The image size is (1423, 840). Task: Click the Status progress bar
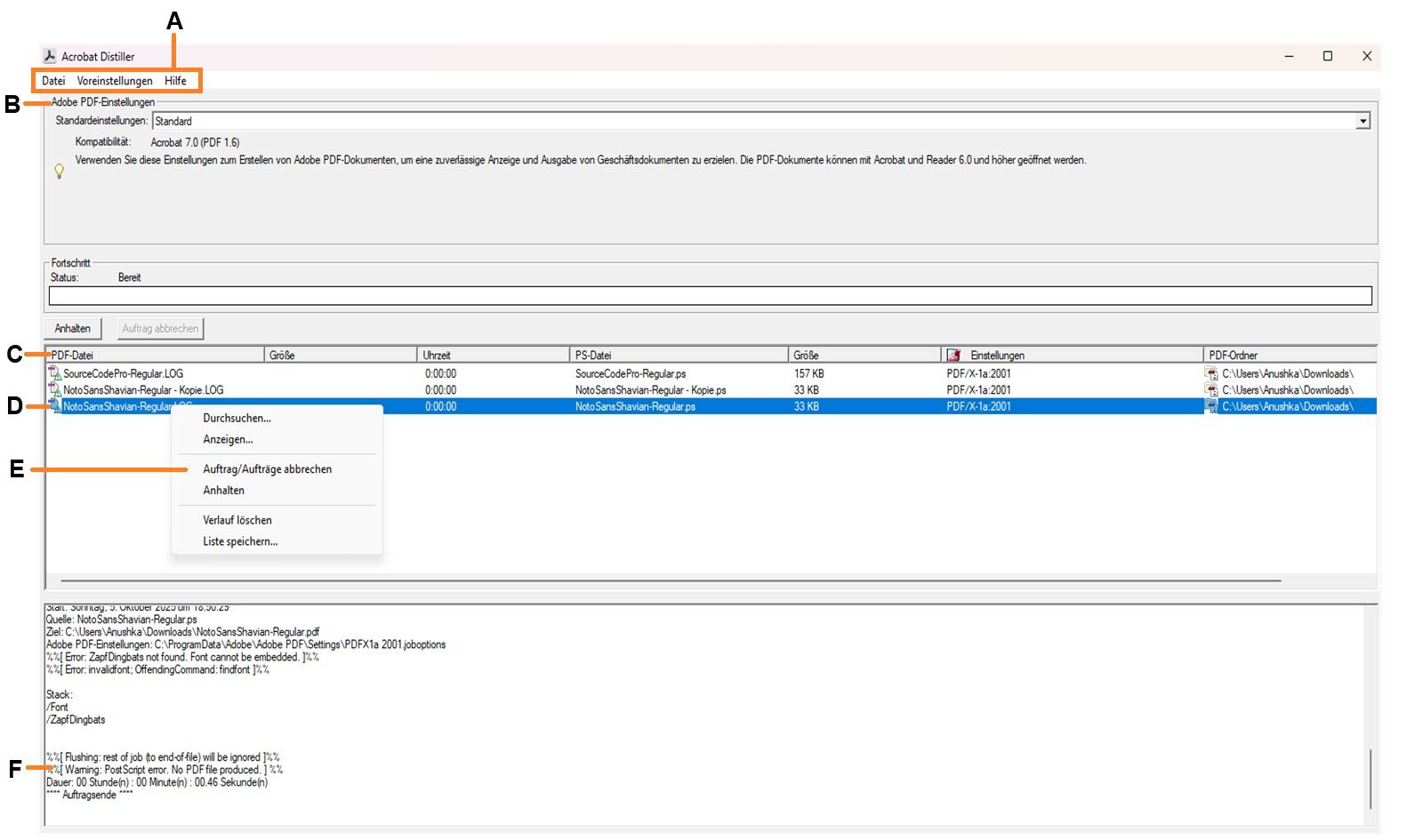pyautogui.click(x=711, y=296)
